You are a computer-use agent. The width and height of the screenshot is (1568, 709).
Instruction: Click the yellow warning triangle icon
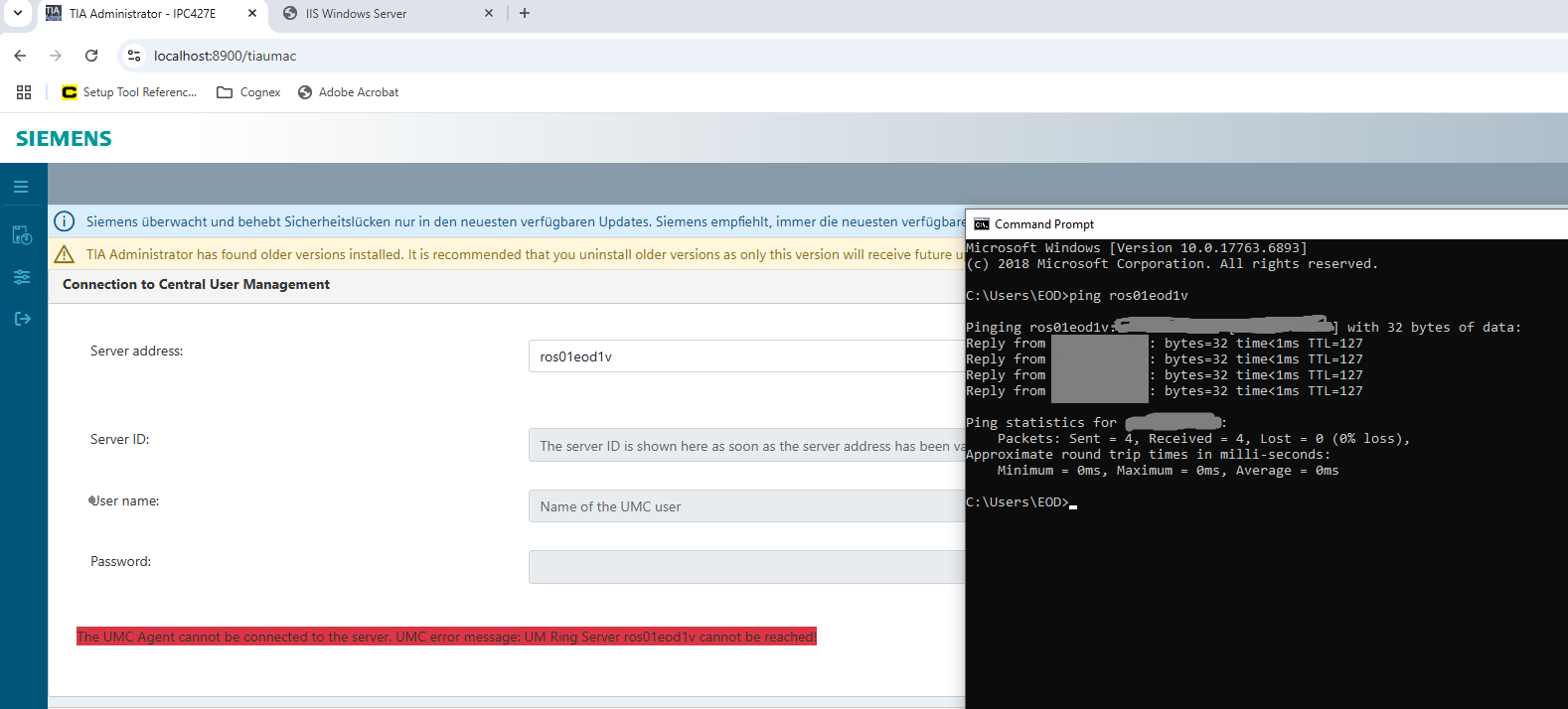pos(65,254)
